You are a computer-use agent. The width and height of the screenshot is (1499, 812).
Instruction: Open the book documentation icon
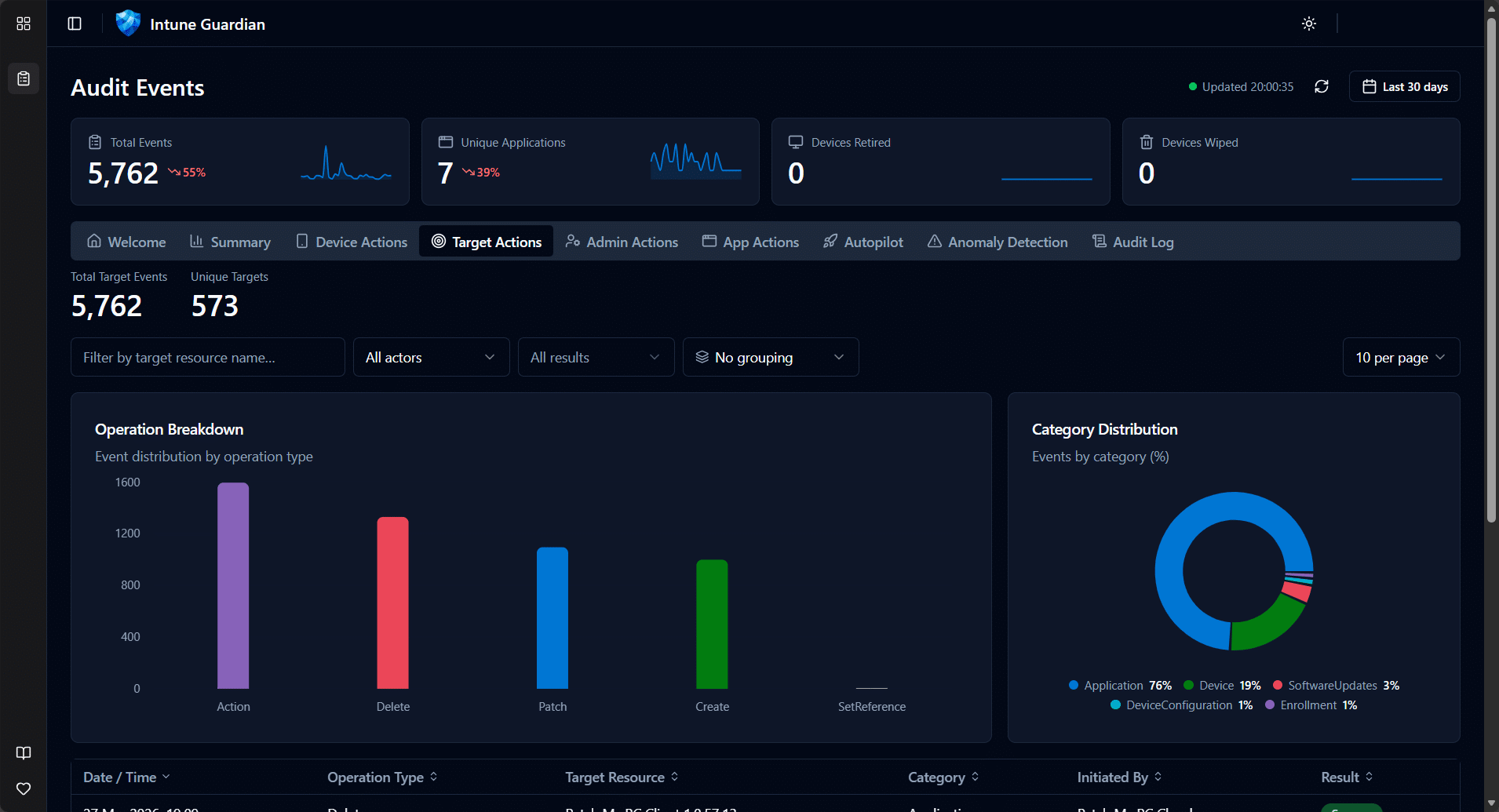(24, 753)
